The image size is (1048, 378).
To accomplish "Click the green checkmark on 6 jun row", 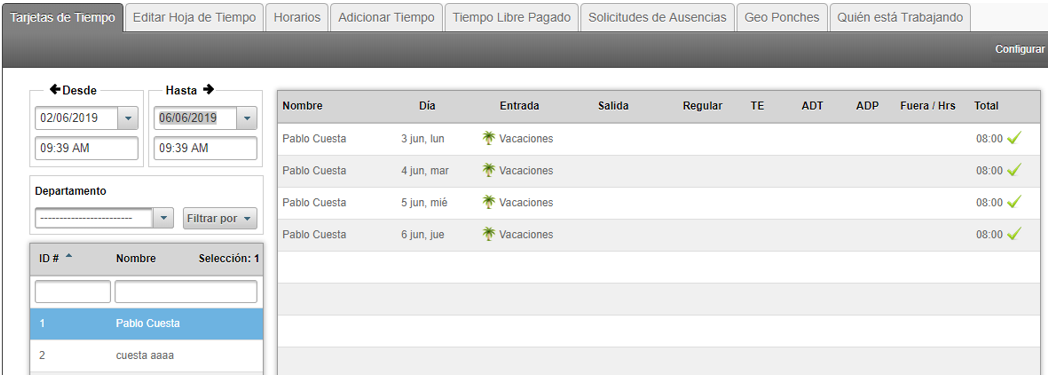I will coord(1015,234).
